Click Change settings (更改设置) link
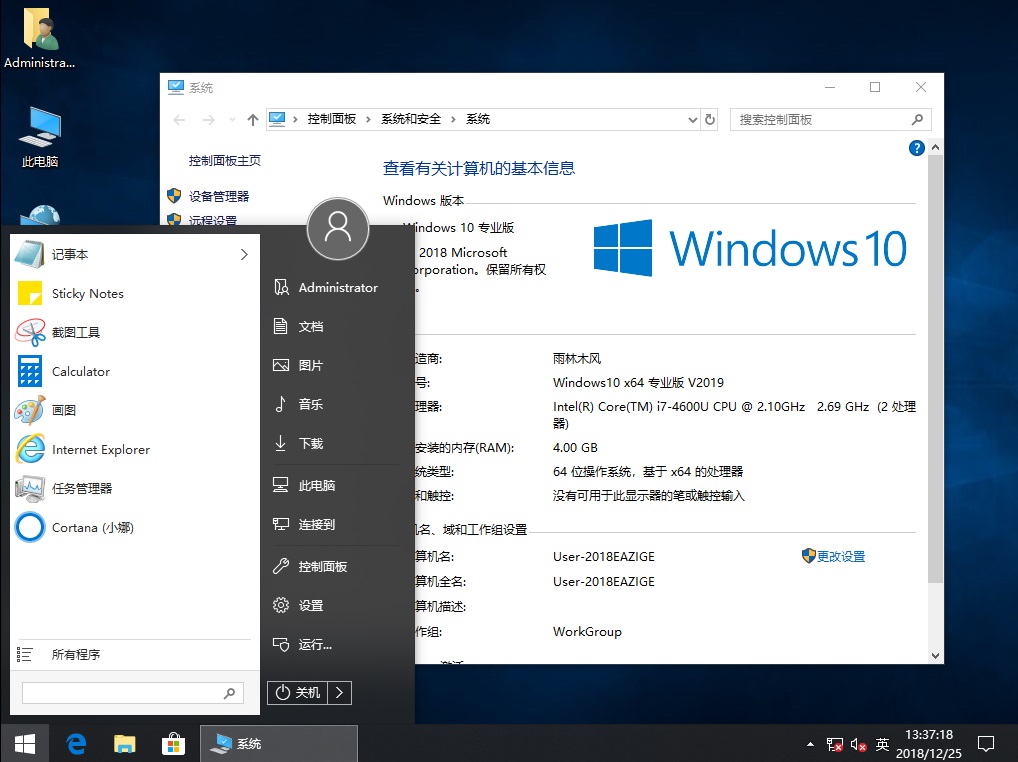Image resolution: width=1018 pixels, height=762 pixels. (x=841, y=556)
